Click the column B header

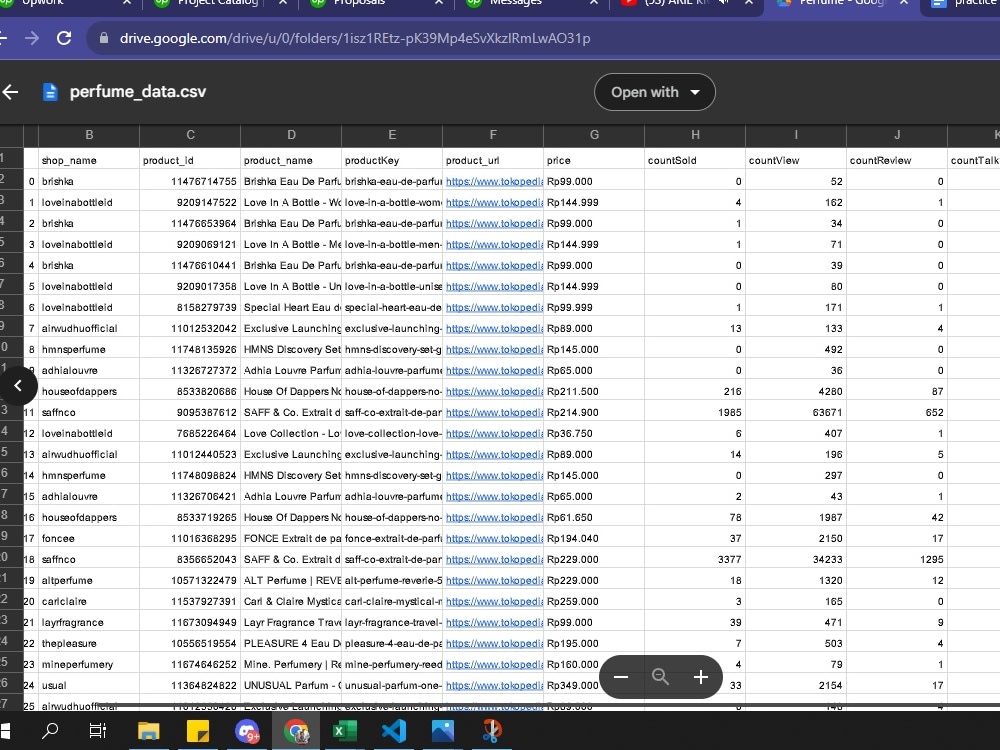point(89,135)
